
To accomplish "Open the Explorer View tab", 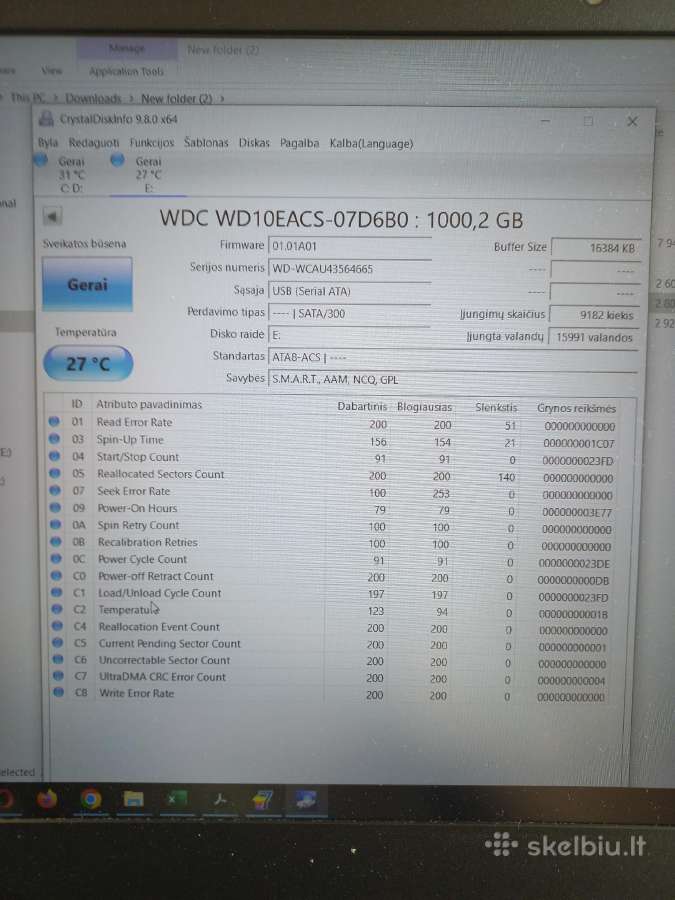I will point(51,71).
